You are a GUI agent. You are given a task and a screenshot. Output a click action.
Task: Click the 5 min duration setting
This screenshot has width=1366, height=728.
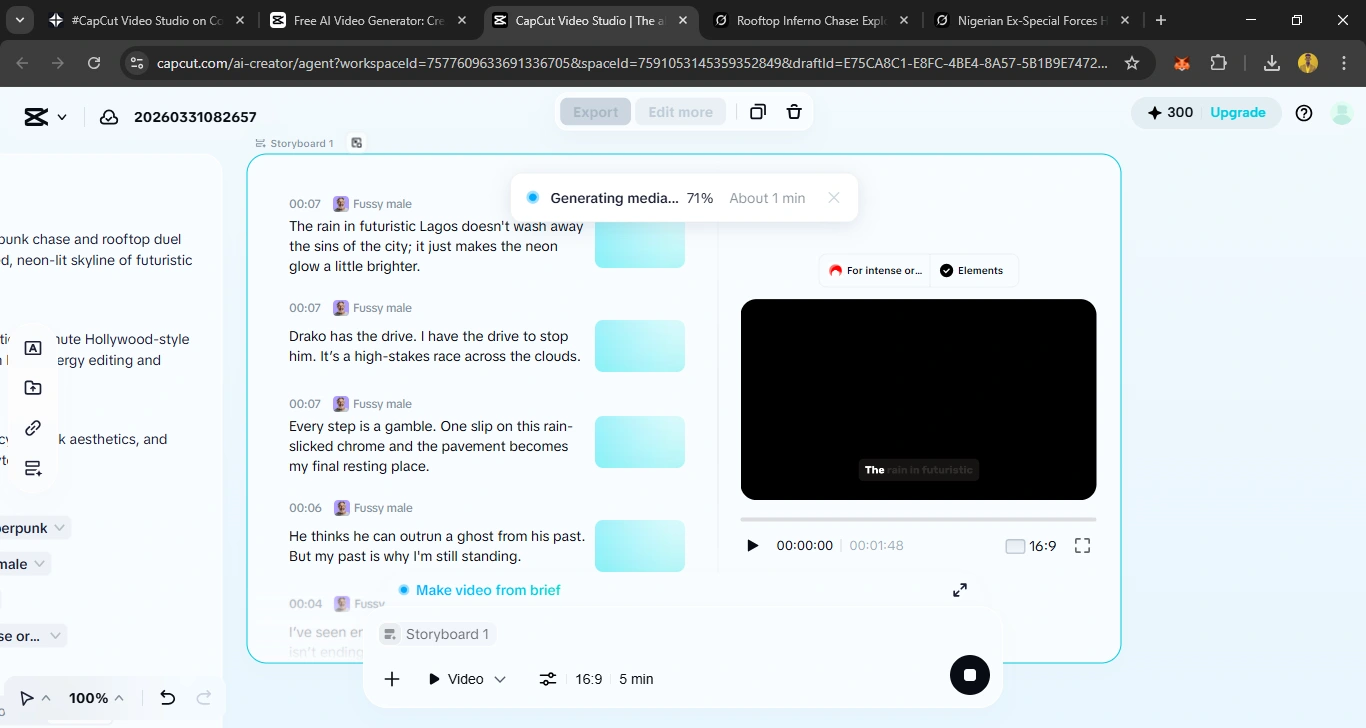coord(636,679)
